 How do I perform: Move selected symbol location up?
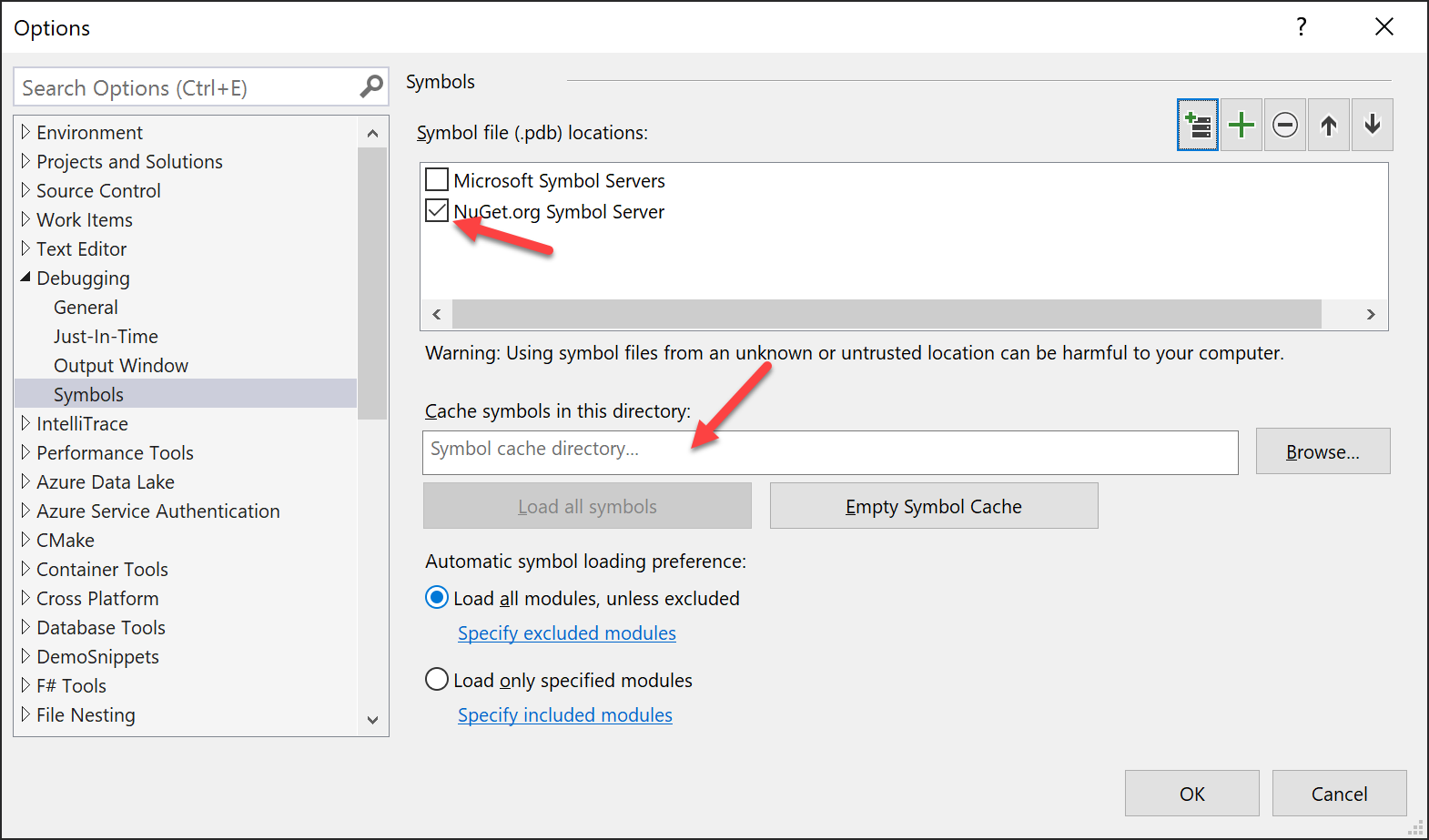(1329, 126)
